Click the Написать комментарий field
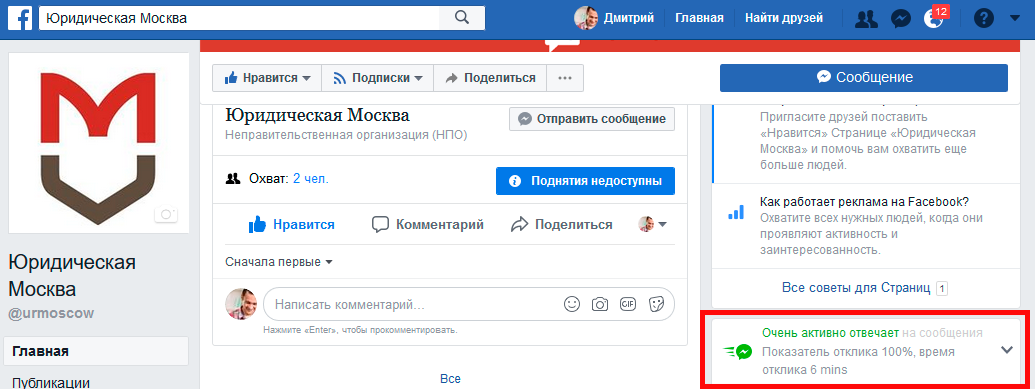This screenshot has height=389, width=1035. pyautogui.click(x=409, y=304)
